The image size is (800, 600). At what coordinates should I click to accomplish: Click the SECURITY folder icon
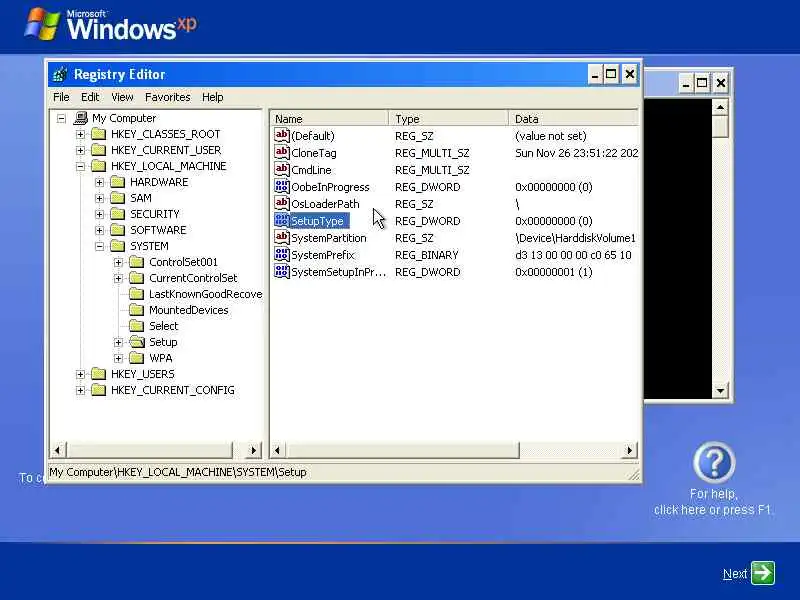pyautogui.click(x=118, y=214)
